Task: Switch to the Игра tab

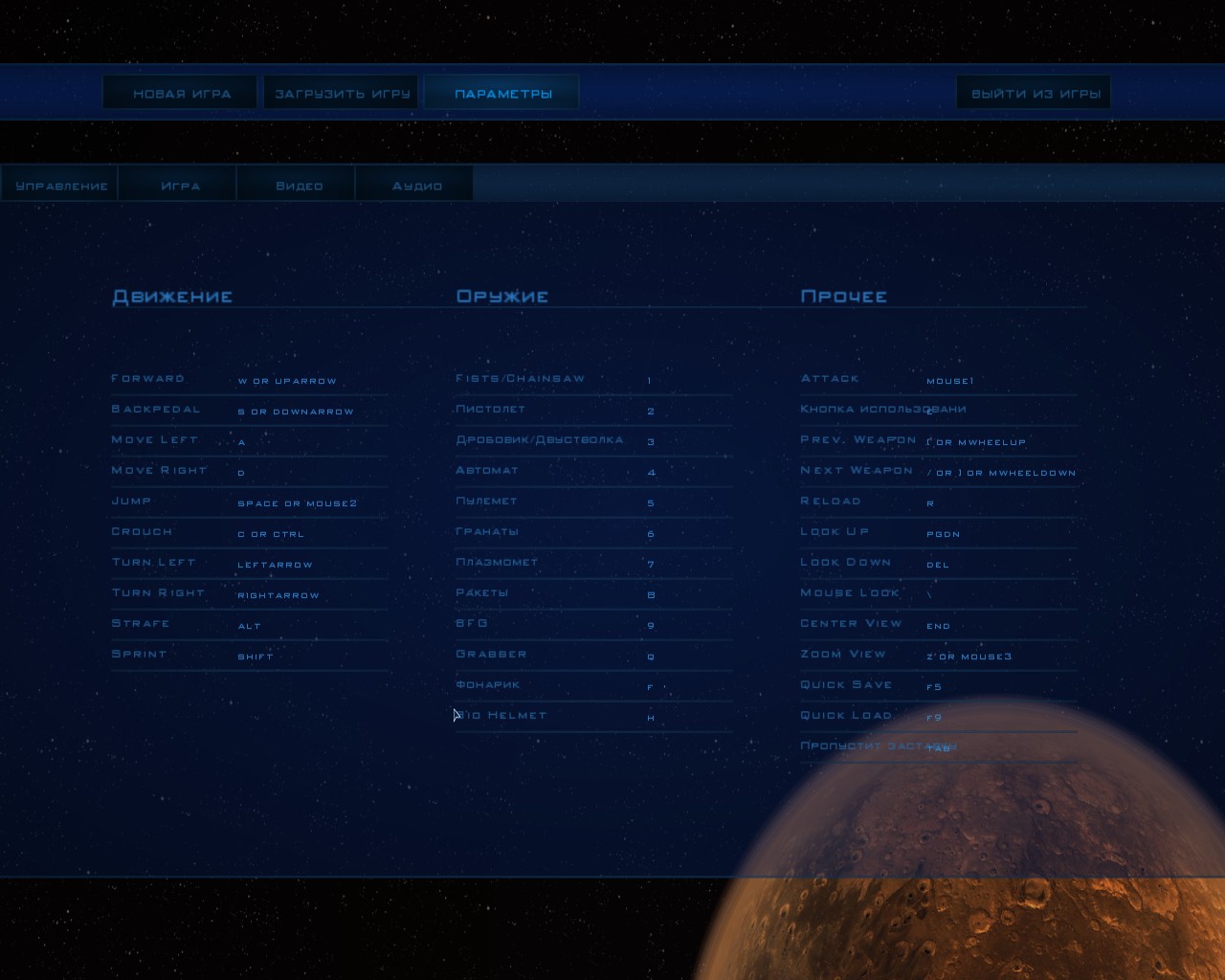Action: coord(179,185)
